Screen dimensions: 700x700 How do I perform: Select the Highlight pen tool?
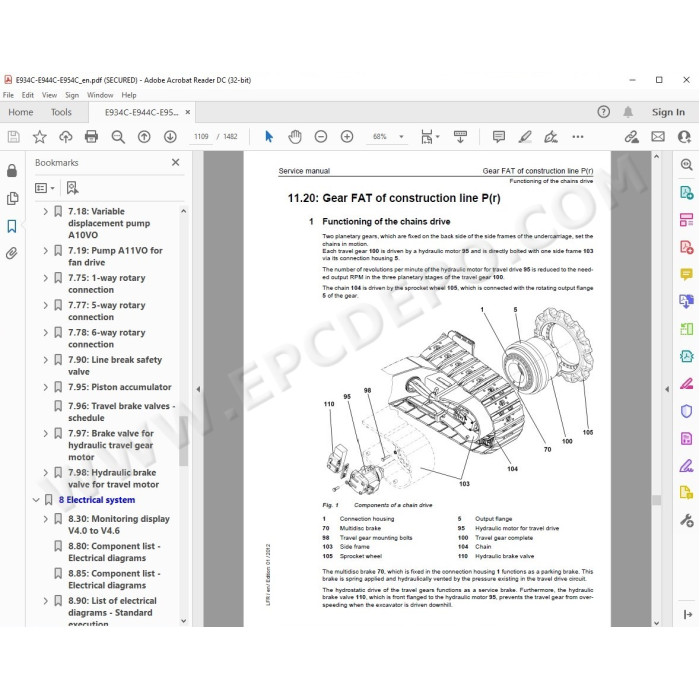tap(525, 137)
